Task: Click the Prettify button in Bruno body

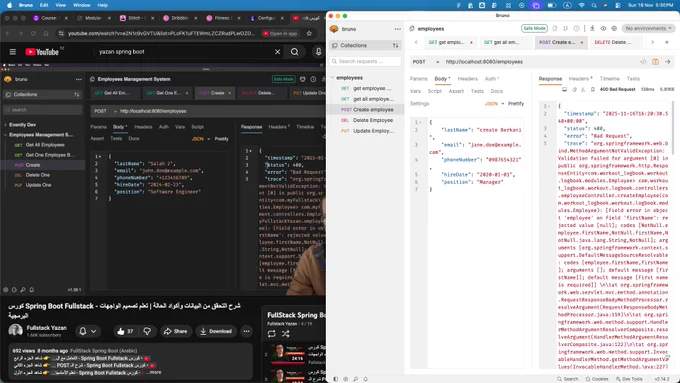Action: point(516,104)
